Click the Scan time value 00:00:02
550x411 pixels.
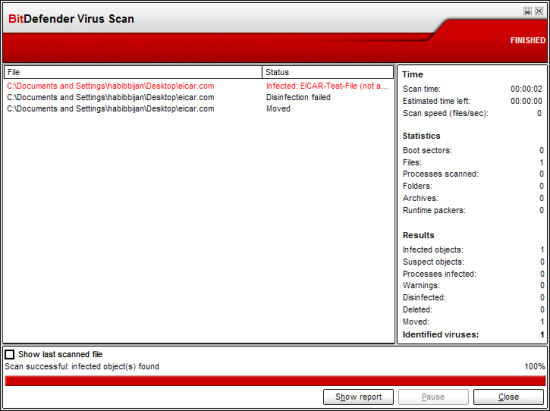(526, 89)
